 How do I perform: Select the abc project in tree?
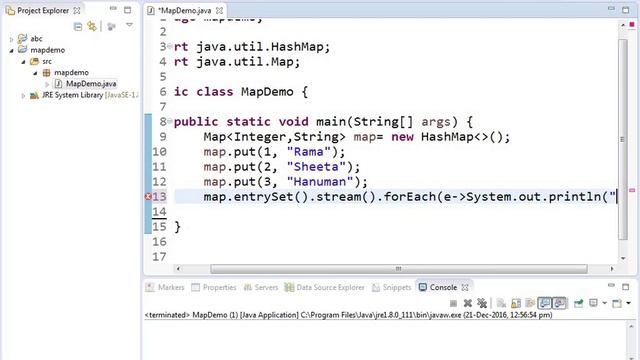[x=36, y=39]
